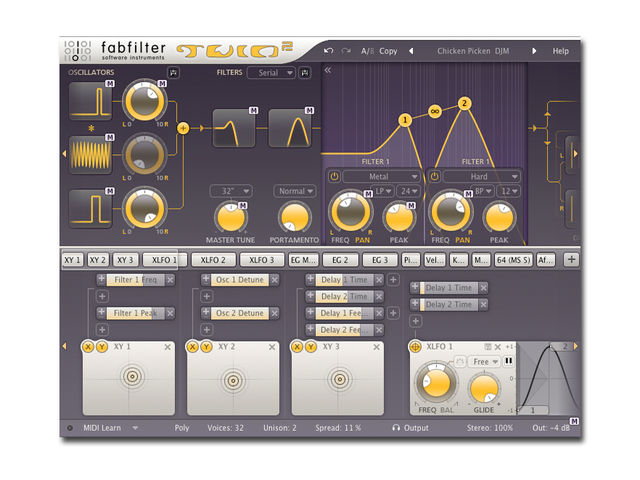Screen dimensions: 640x480
Task: Click the oscillators section options icon
Action: tap(173, 73)
